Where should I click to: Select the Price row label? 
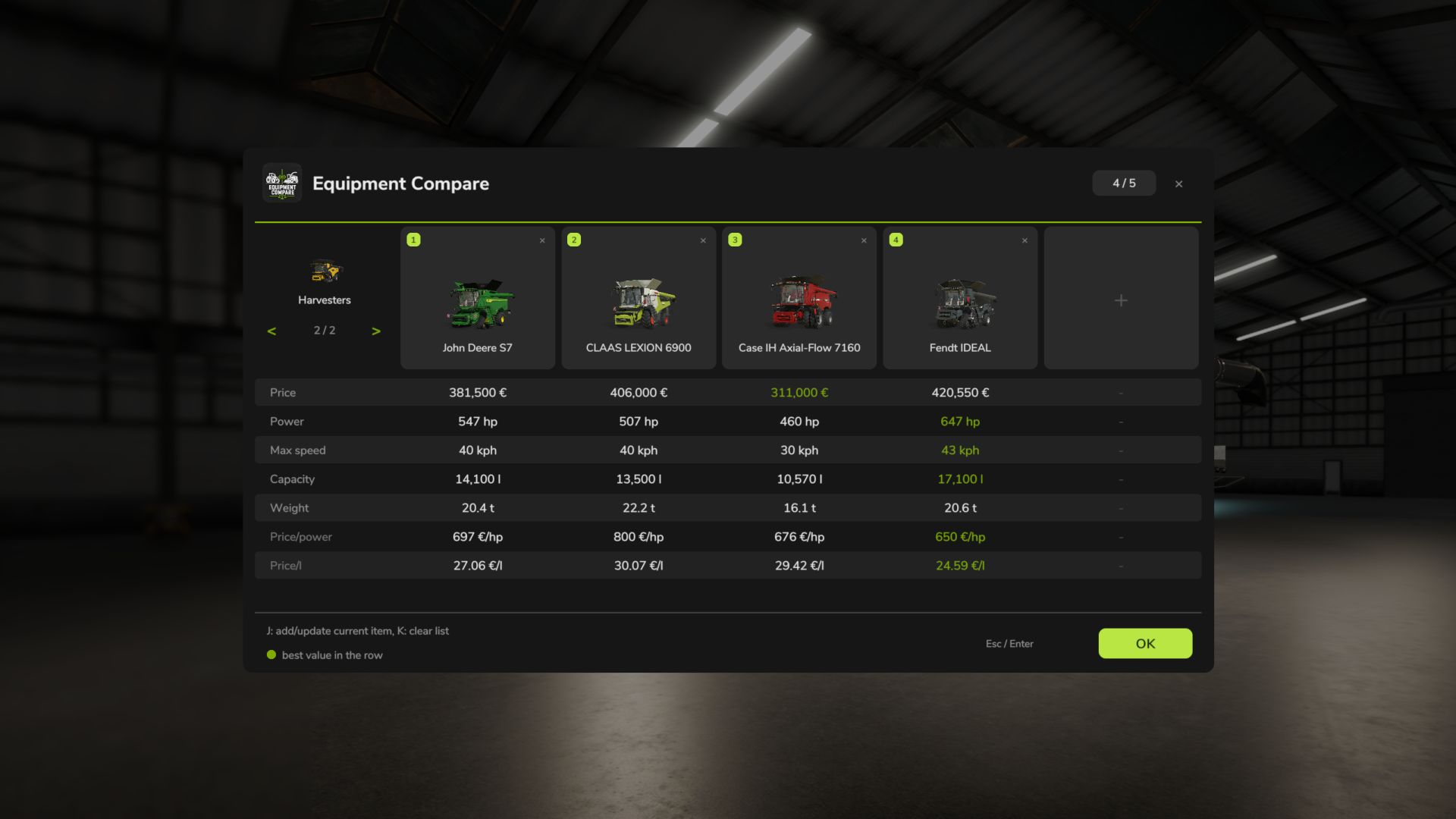[x=283, y=392]
